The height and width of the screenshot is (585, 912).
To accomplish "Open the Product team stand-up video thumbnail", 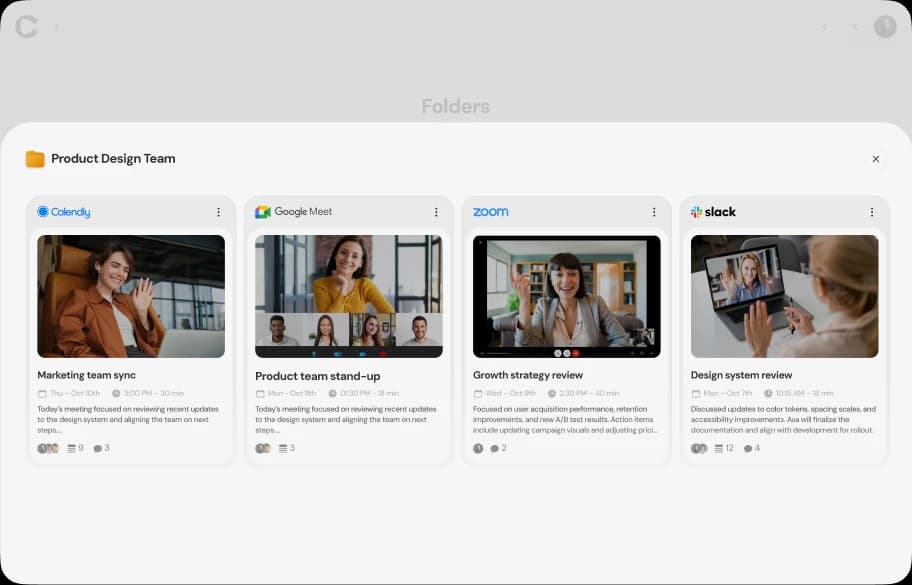I will click(349, 296).
